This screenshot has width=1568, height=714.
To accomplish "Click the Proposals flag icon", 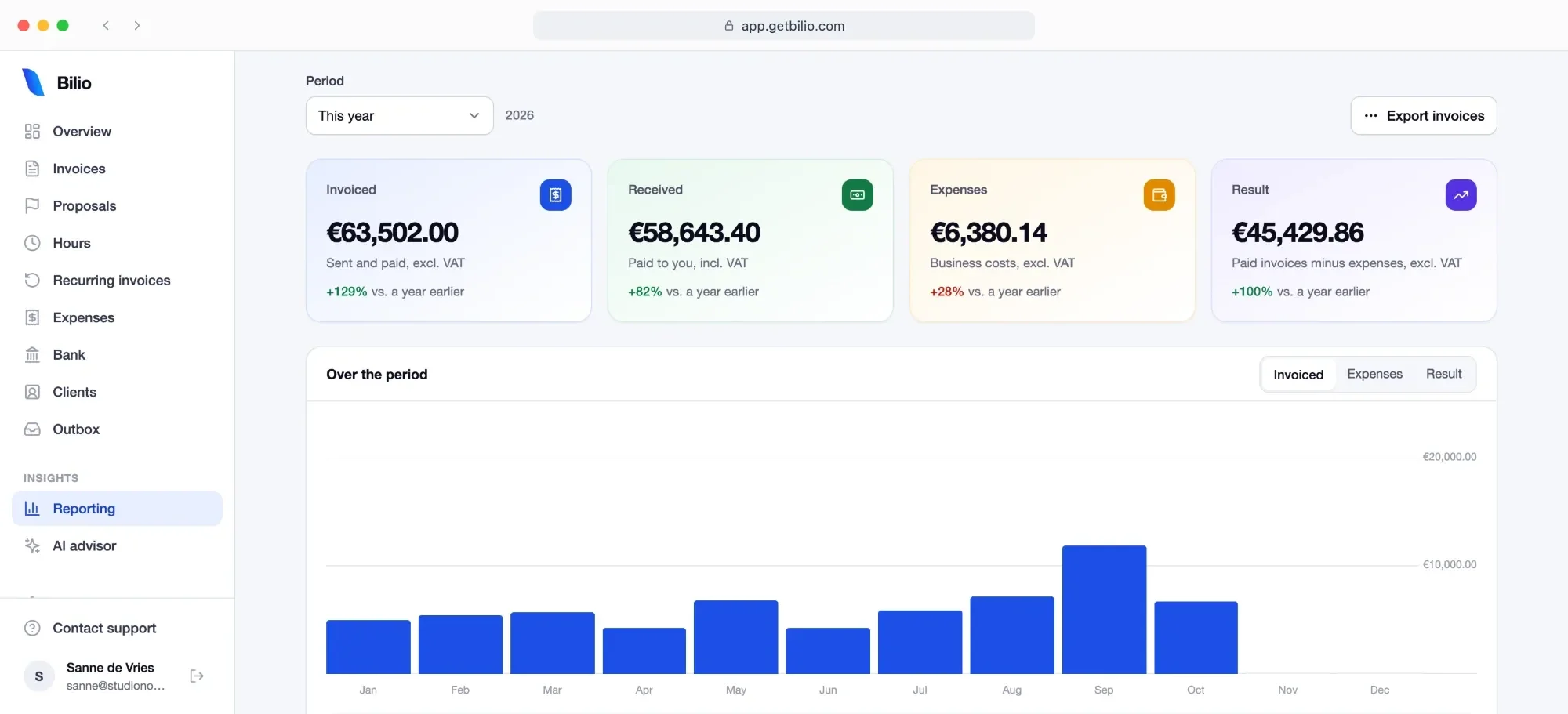I will click(x=32, y=205).
